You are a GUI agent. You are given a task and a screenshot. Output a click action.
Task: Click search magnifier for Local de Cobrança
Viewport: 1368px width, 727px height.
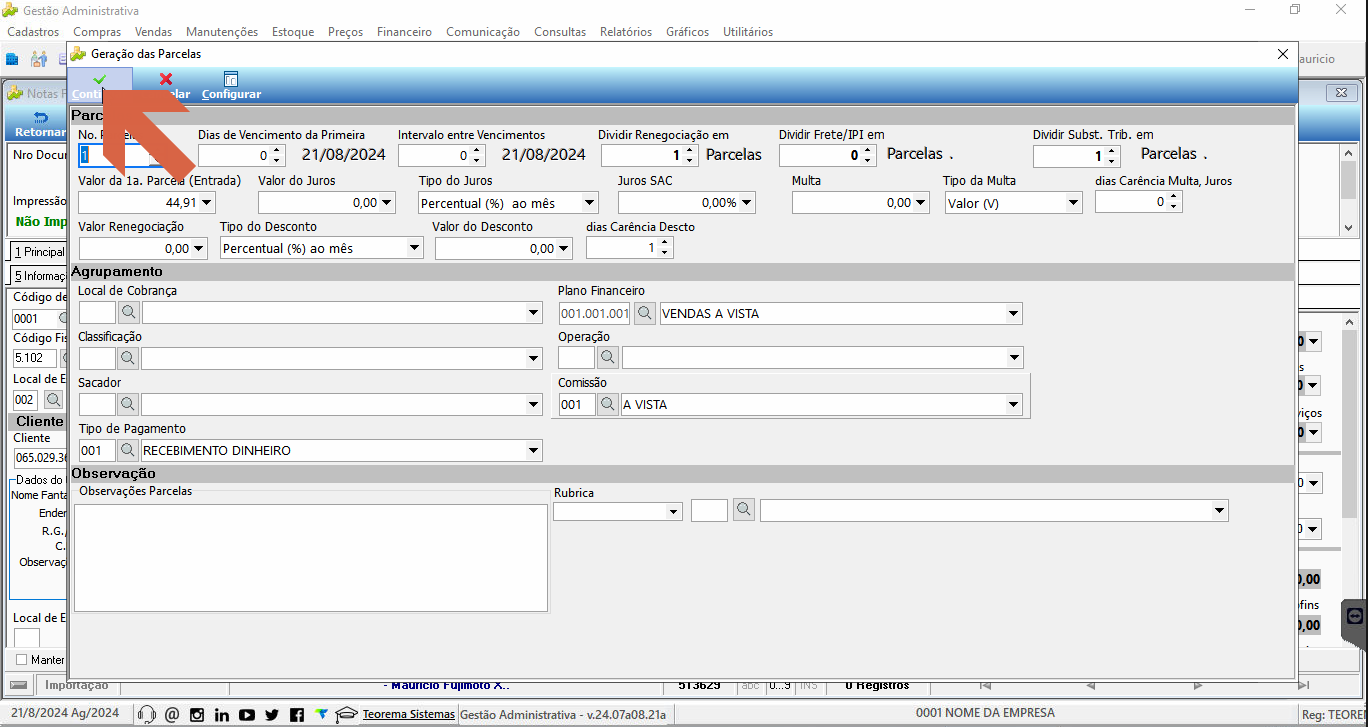[x=128, y=313]
